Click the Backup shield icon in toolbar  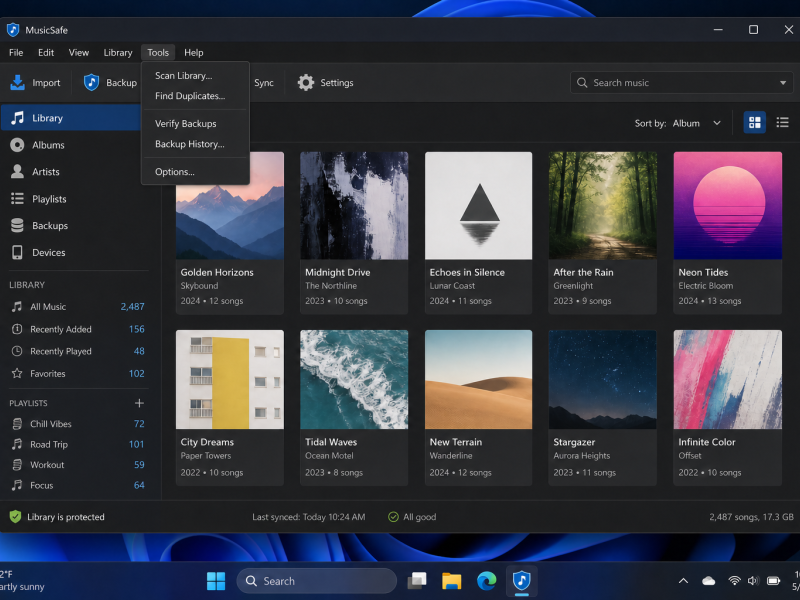[x=91, y=82]
